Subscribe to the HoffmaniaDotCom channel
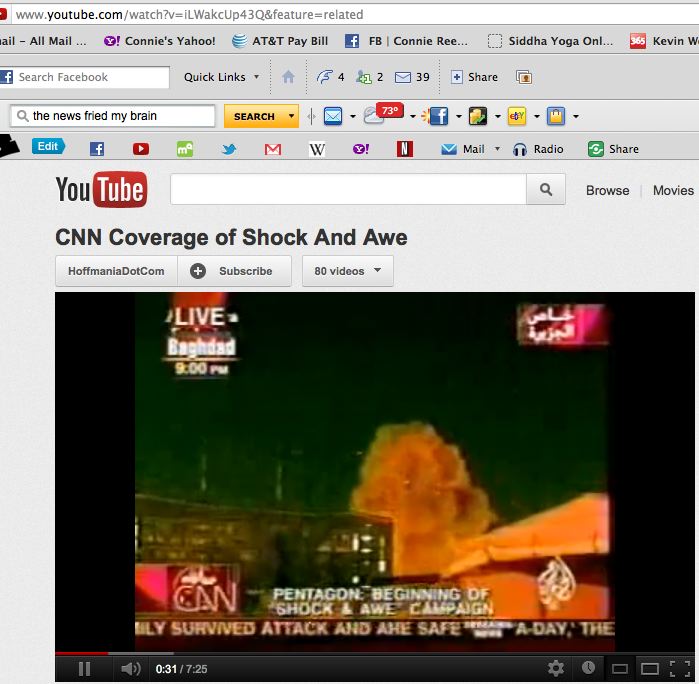Image resolution: width=699 pixels, height=684 pixels. pos(234,271)
